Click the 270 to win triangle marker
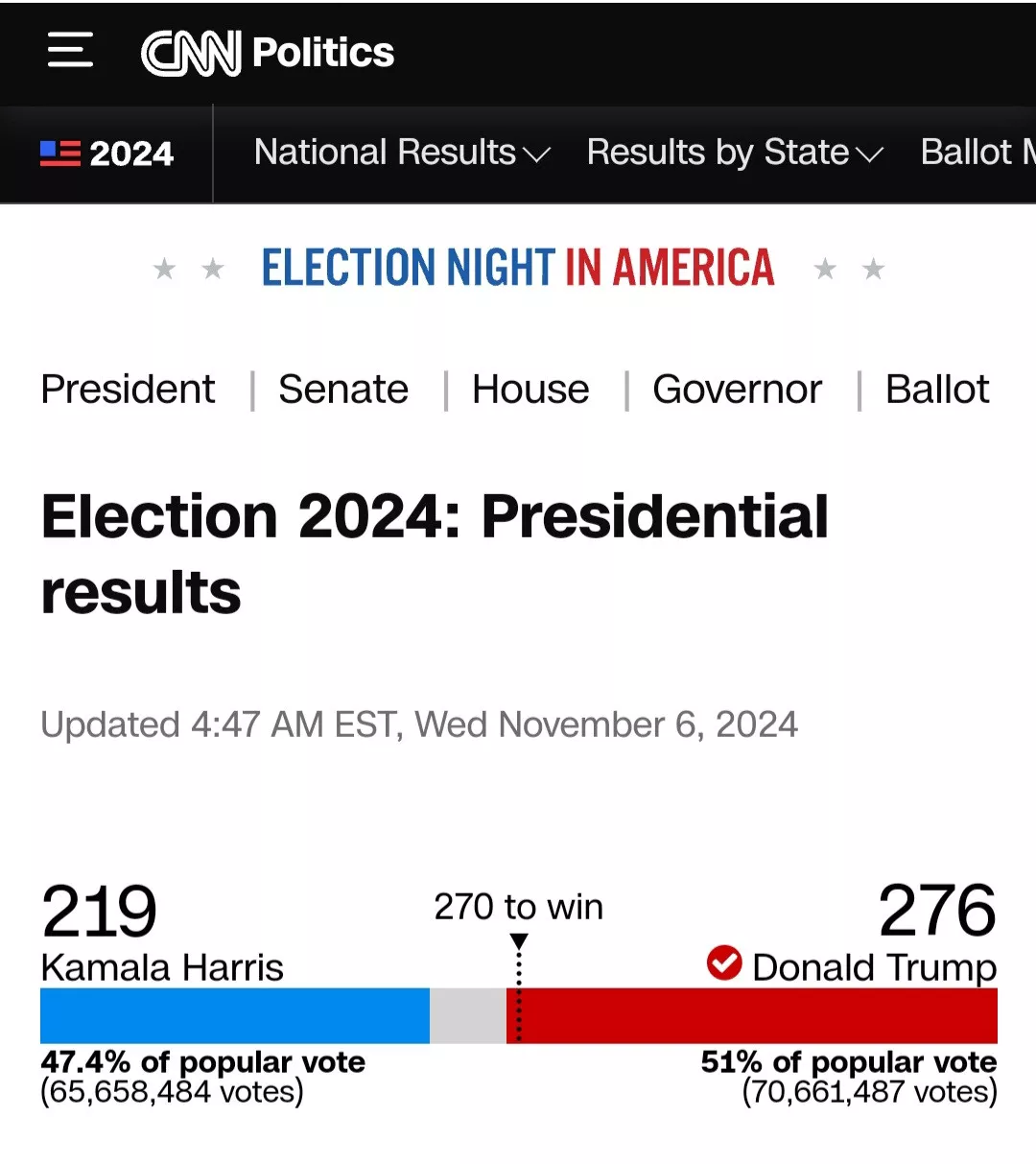 pos(519,942)
